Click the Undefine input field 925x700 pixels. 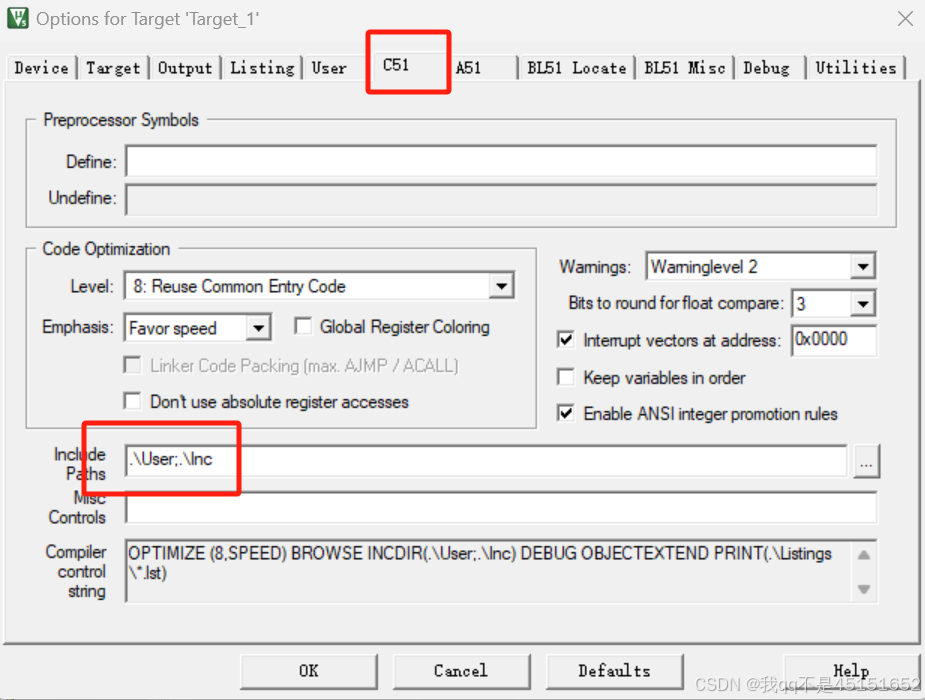[x=501, y=199]
